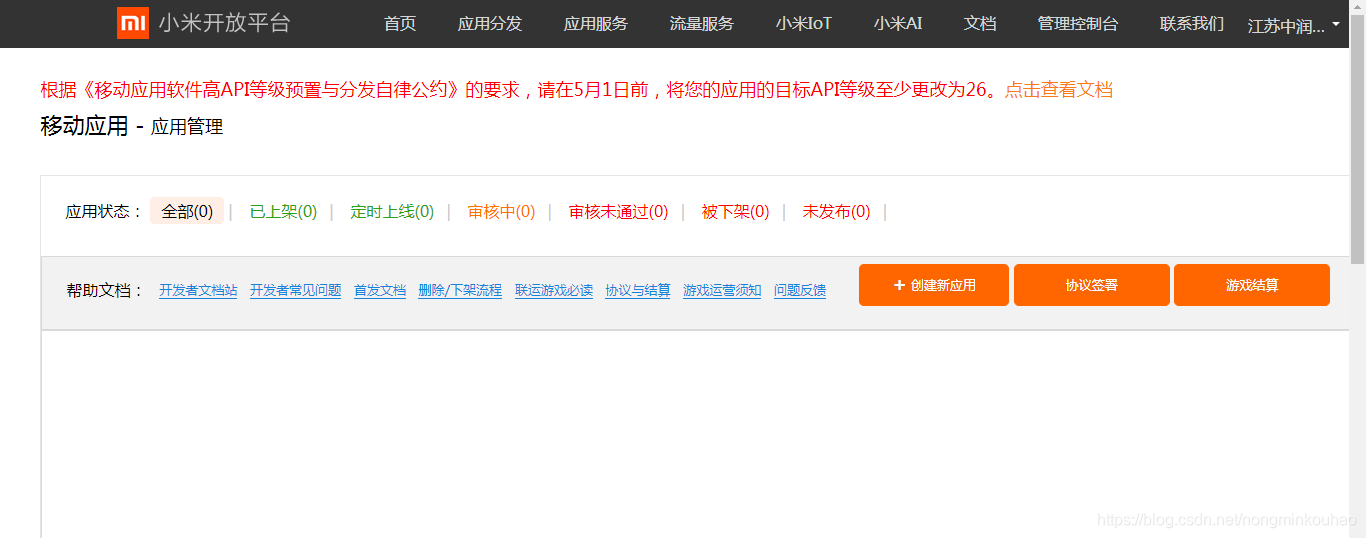Open the 删除/下架流程 help link
Image resolution: width=1366 pixels, height=538 pixels.
(460, 290)
